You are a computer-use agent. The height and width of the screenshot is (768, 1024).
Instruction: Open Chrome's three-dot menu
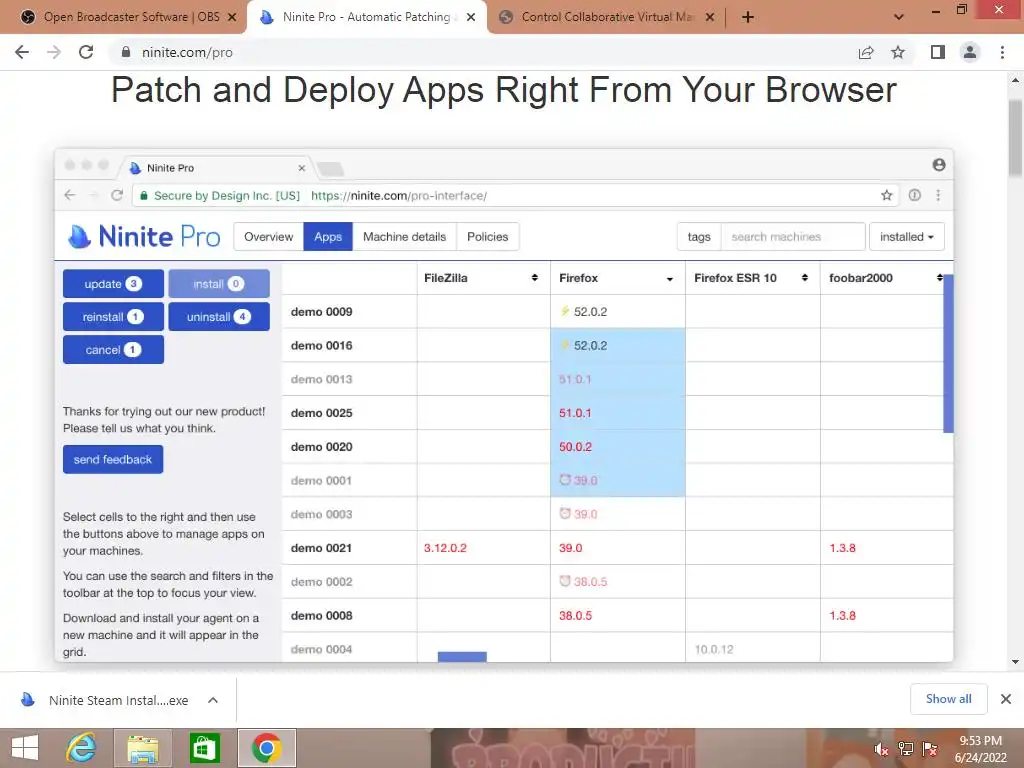click(x=1002, y=52)
